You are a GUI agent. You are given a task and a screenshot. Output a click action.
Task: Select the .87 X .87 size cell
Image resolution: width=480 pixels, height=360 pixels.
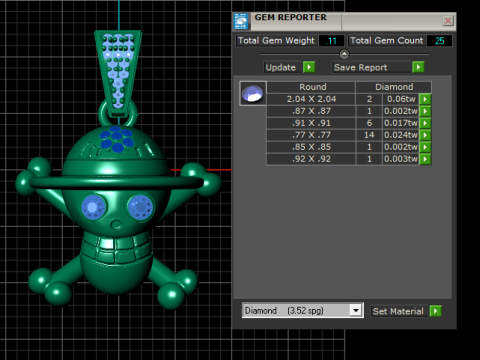point(311,111)
